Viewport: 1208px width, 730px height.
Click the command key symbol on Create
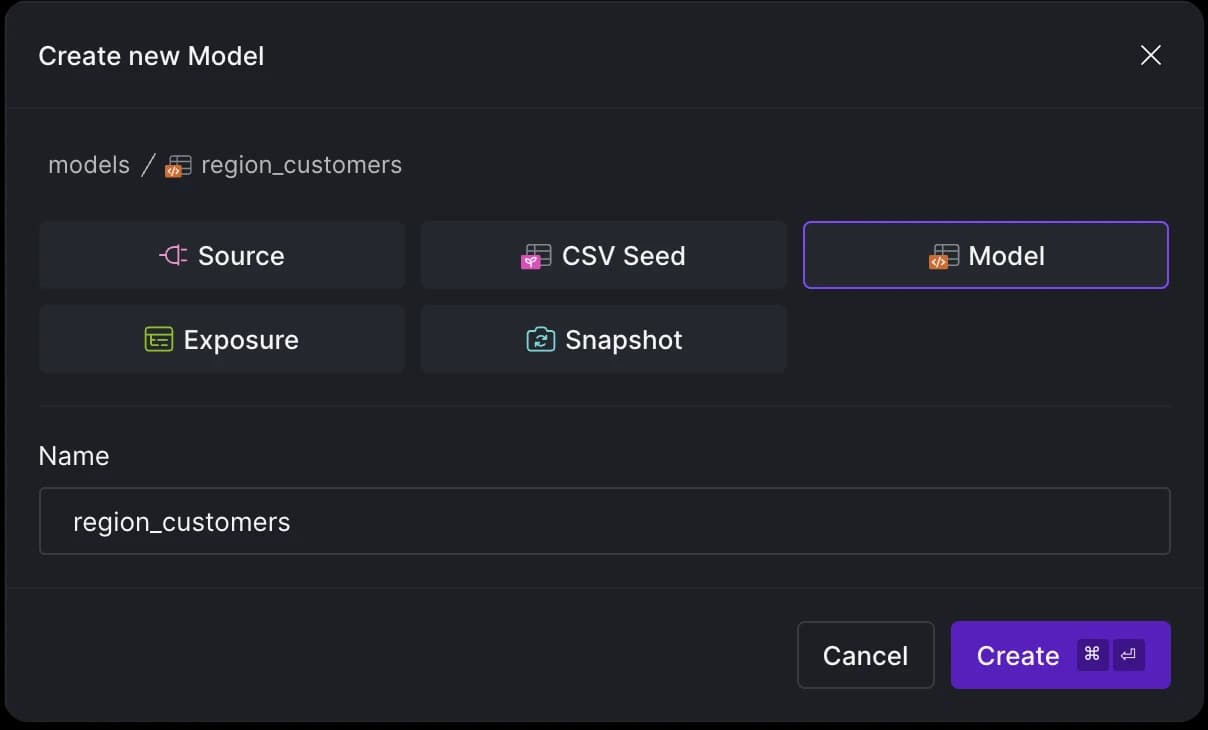pos(1092,655)
